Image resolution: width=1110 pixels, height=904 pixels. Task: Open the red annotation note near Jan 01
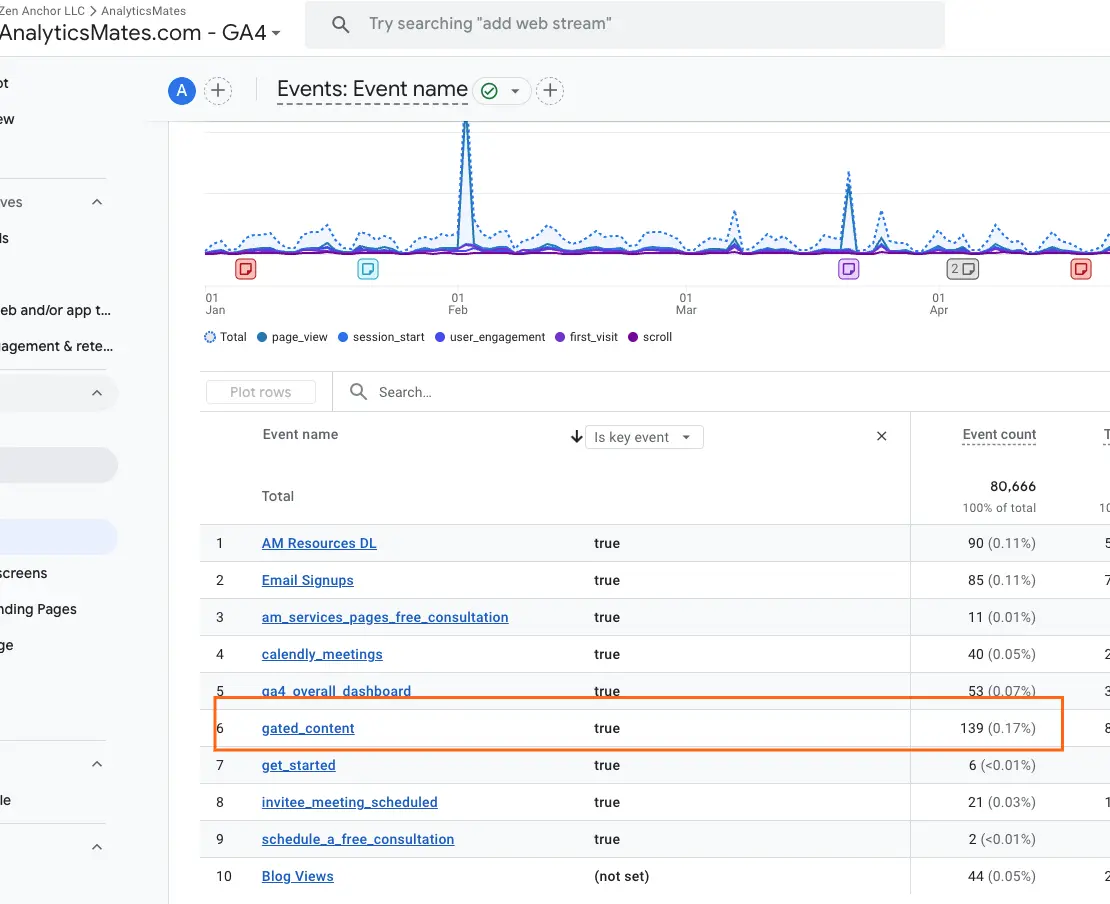click(246, 269)
